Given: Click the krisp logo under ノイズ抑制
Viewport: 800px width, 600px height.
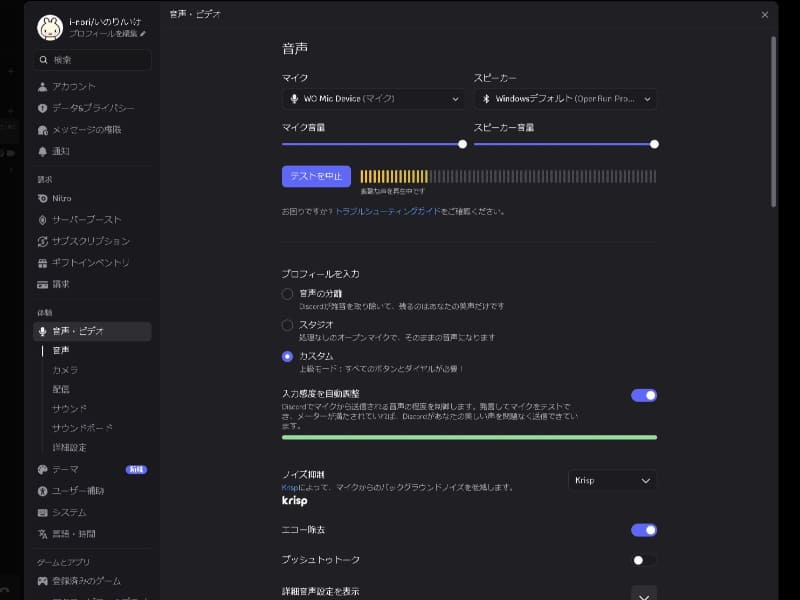Looking at the screenshot, I should (294, 501).
